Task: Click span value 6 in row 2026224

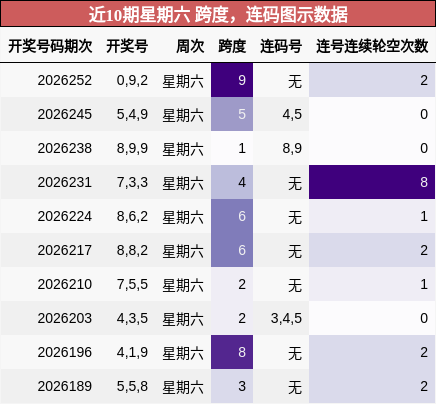Action: tap(232, 216)
